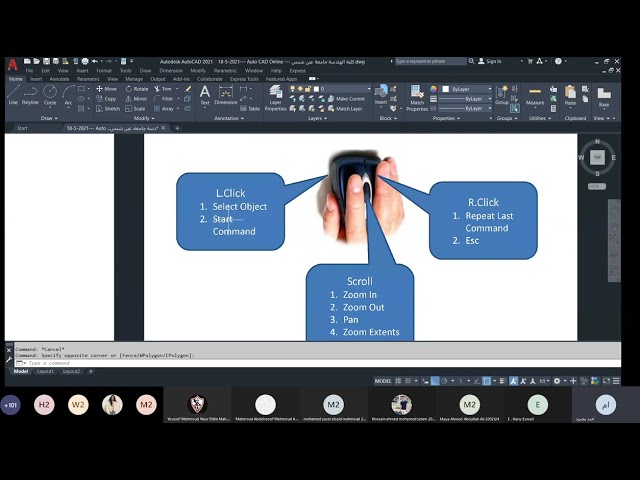Open the Format menu
The image size is (640, 480).
point(104,71)
